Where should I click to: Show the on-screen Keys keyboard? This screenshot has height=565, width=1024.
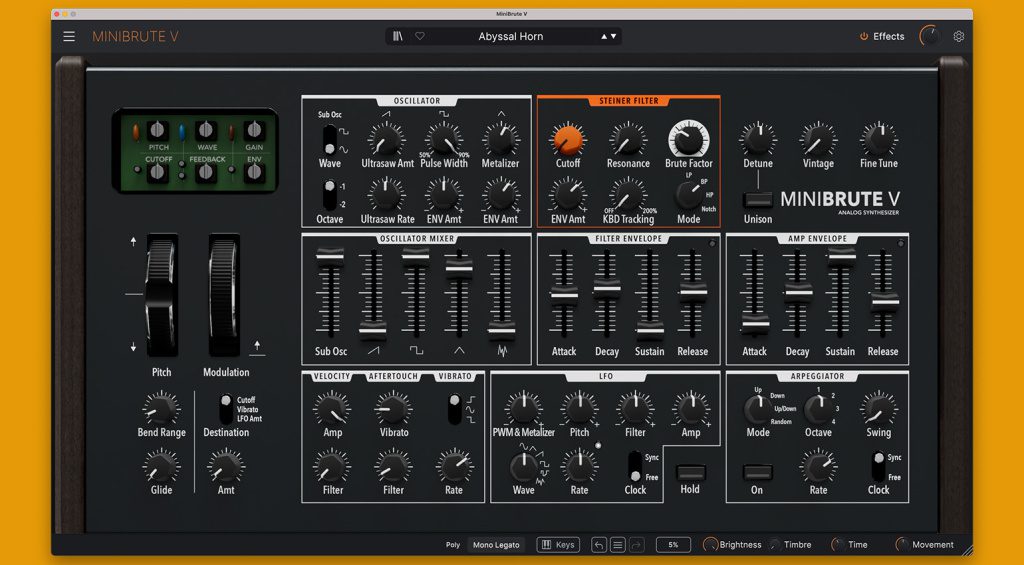point(558,545)
